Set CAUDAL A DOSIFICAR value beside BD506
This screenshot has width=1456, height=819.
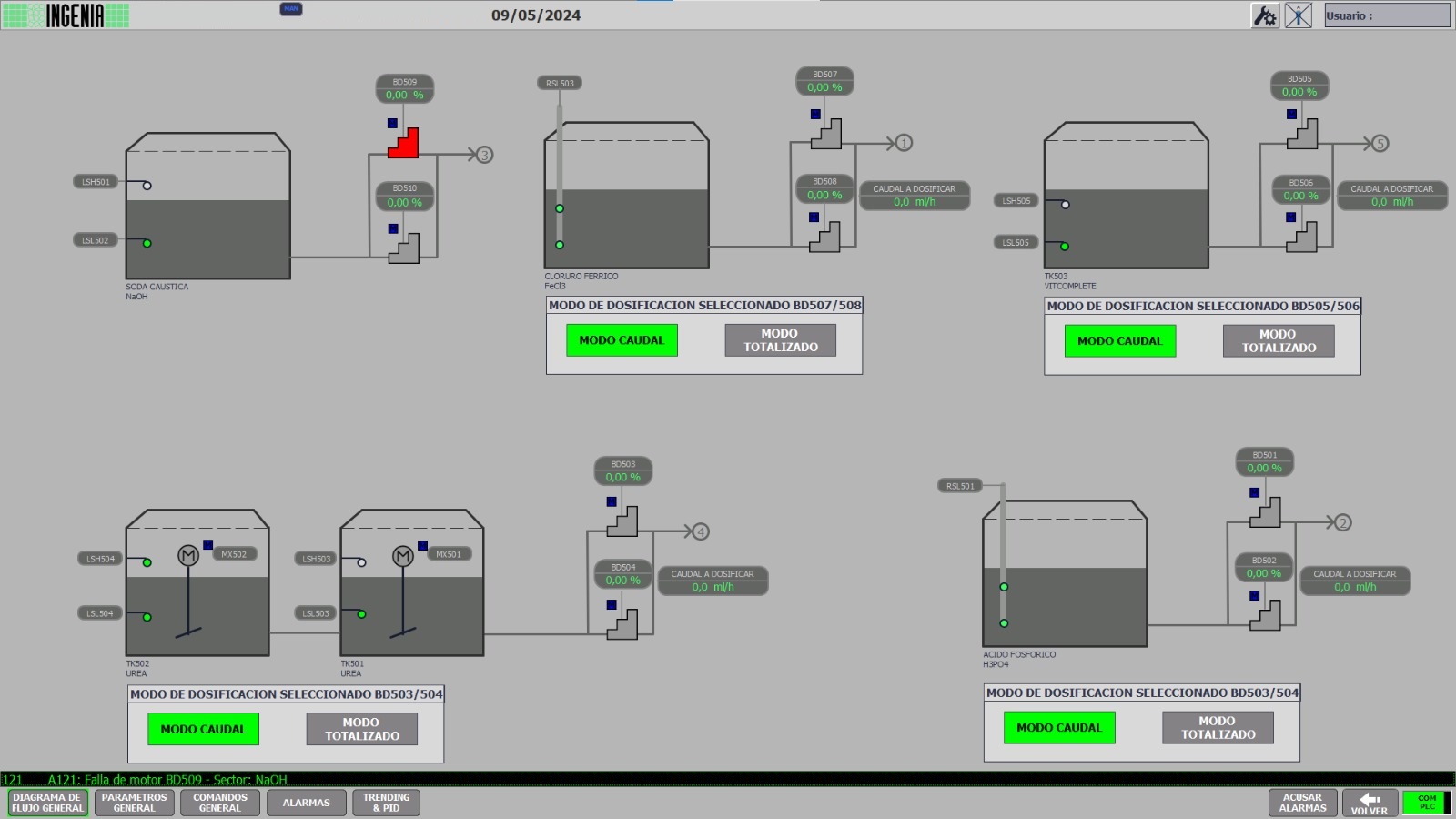pos(1392,202)
